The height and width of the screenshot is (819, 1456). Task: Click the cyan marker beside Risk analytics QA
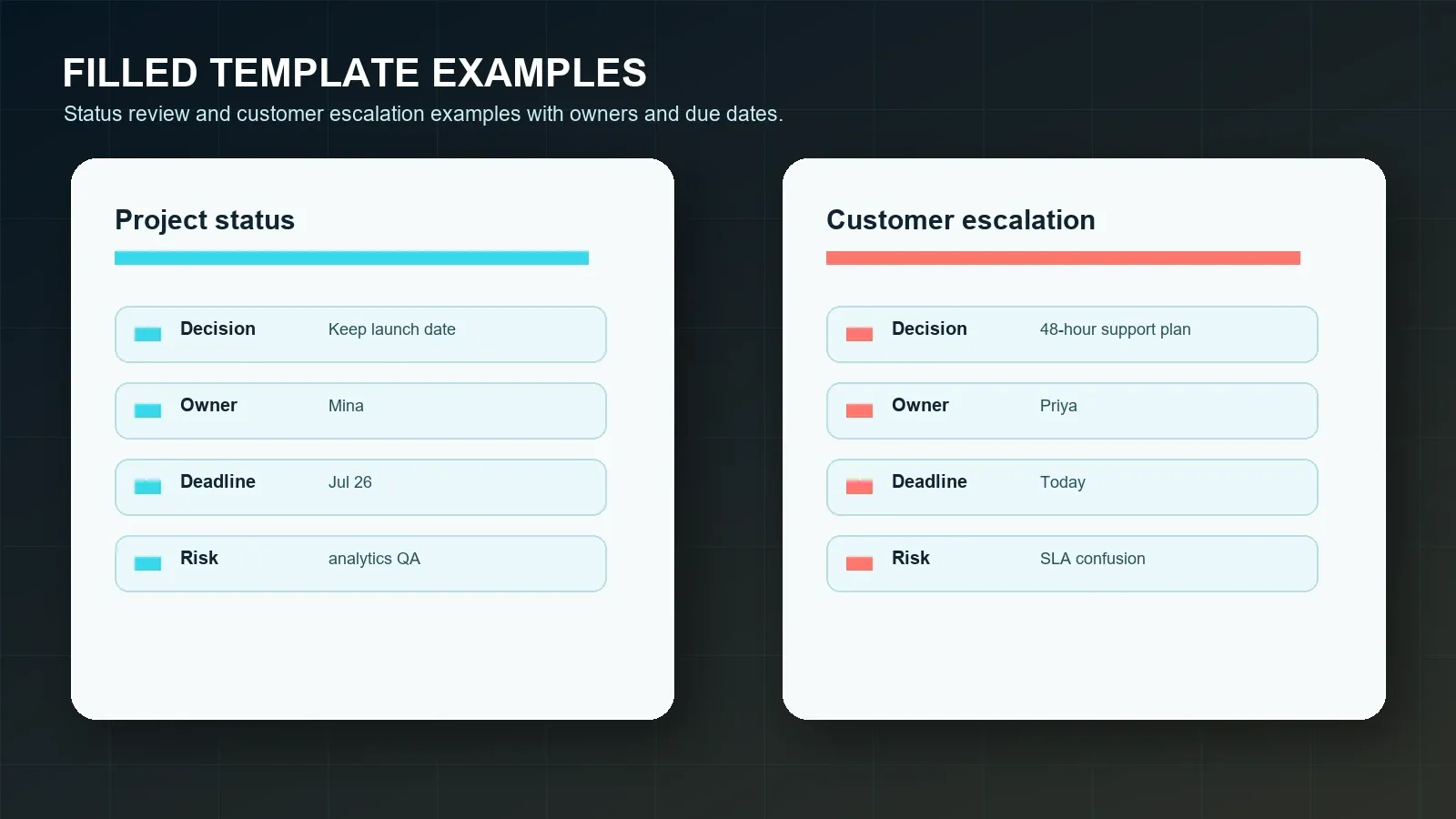point(147,563)
